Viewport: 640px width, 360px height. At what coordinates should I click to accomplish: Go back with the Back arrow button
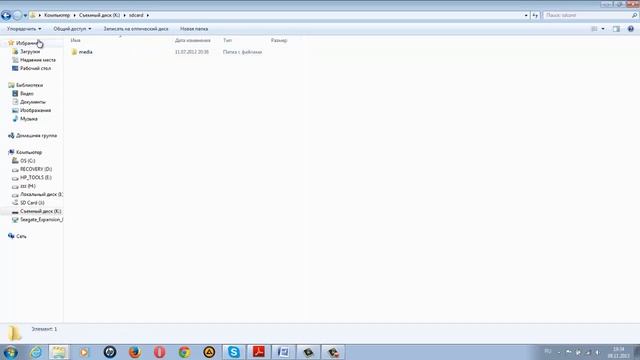(6, 16)
